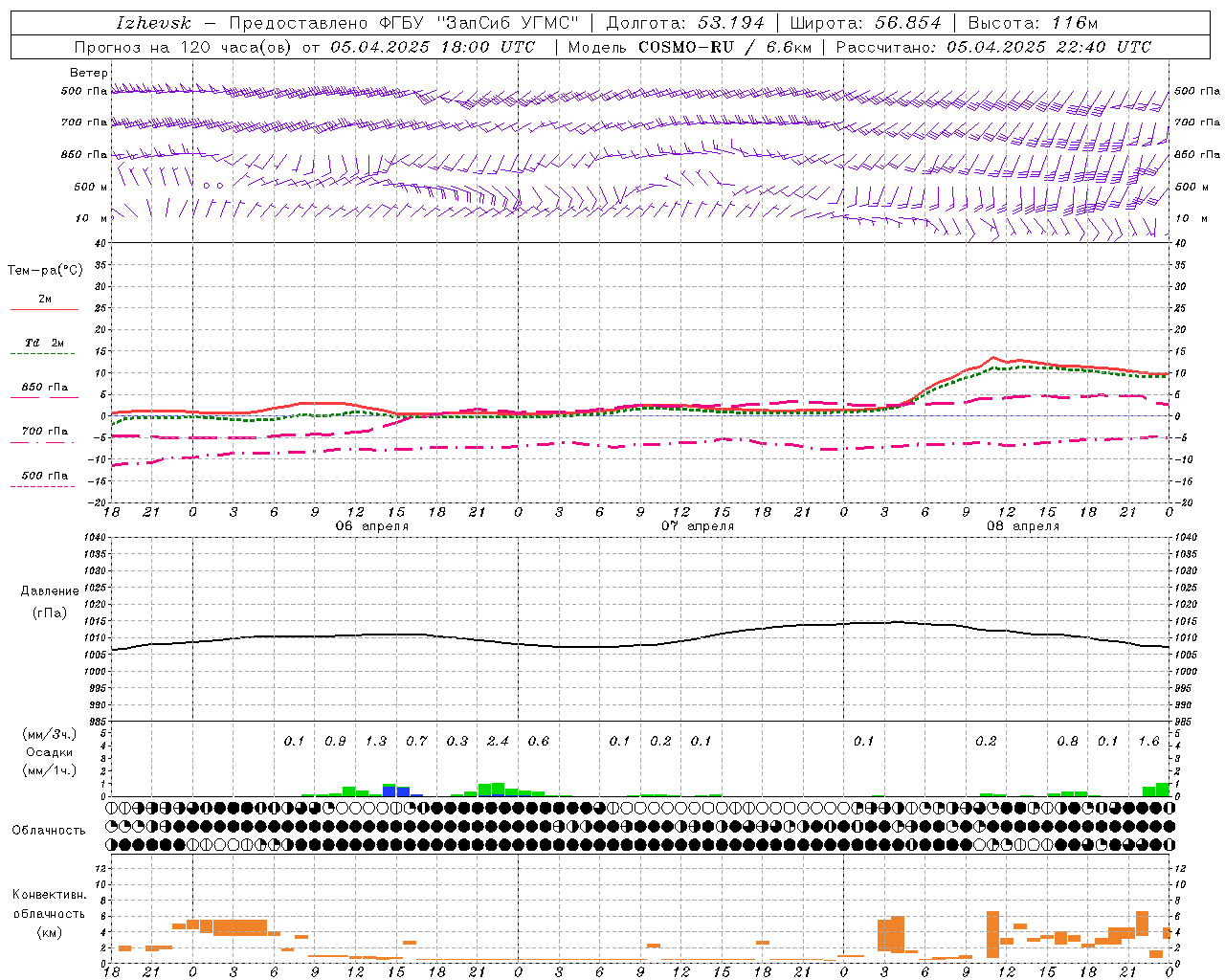The image size is (1225, 980).
Task: Select the 'Модель COSMO-RU / 6.6км' model text
Action: (690, 47)
